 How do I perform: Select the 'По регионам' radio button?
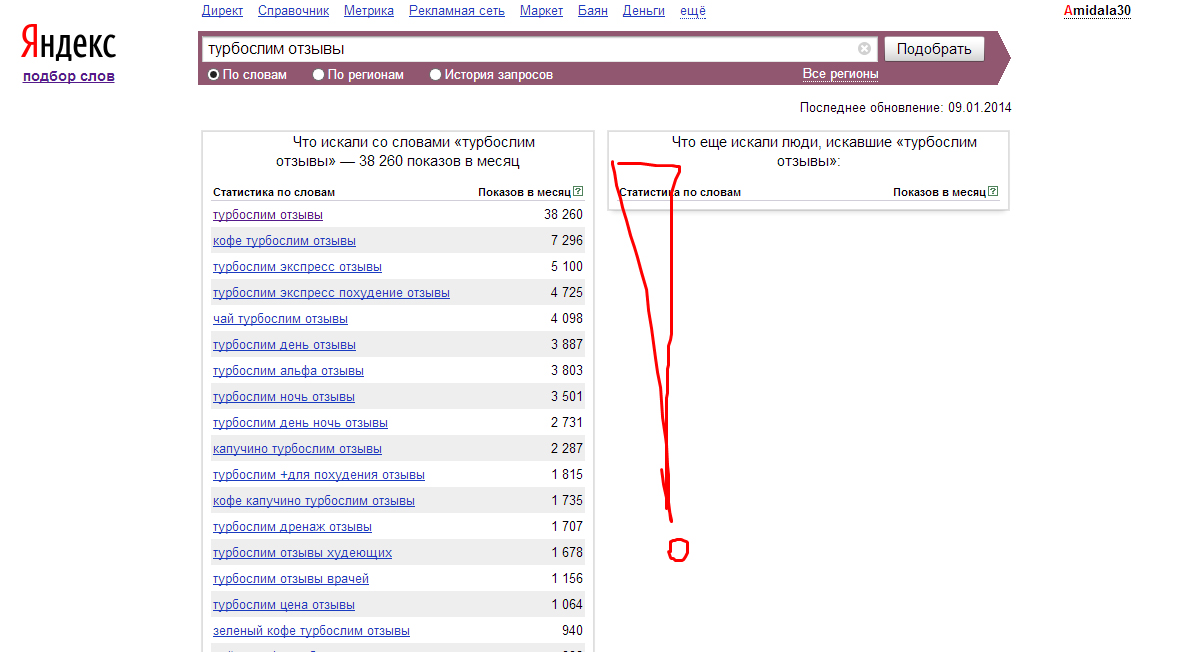(x=319, y=75)
